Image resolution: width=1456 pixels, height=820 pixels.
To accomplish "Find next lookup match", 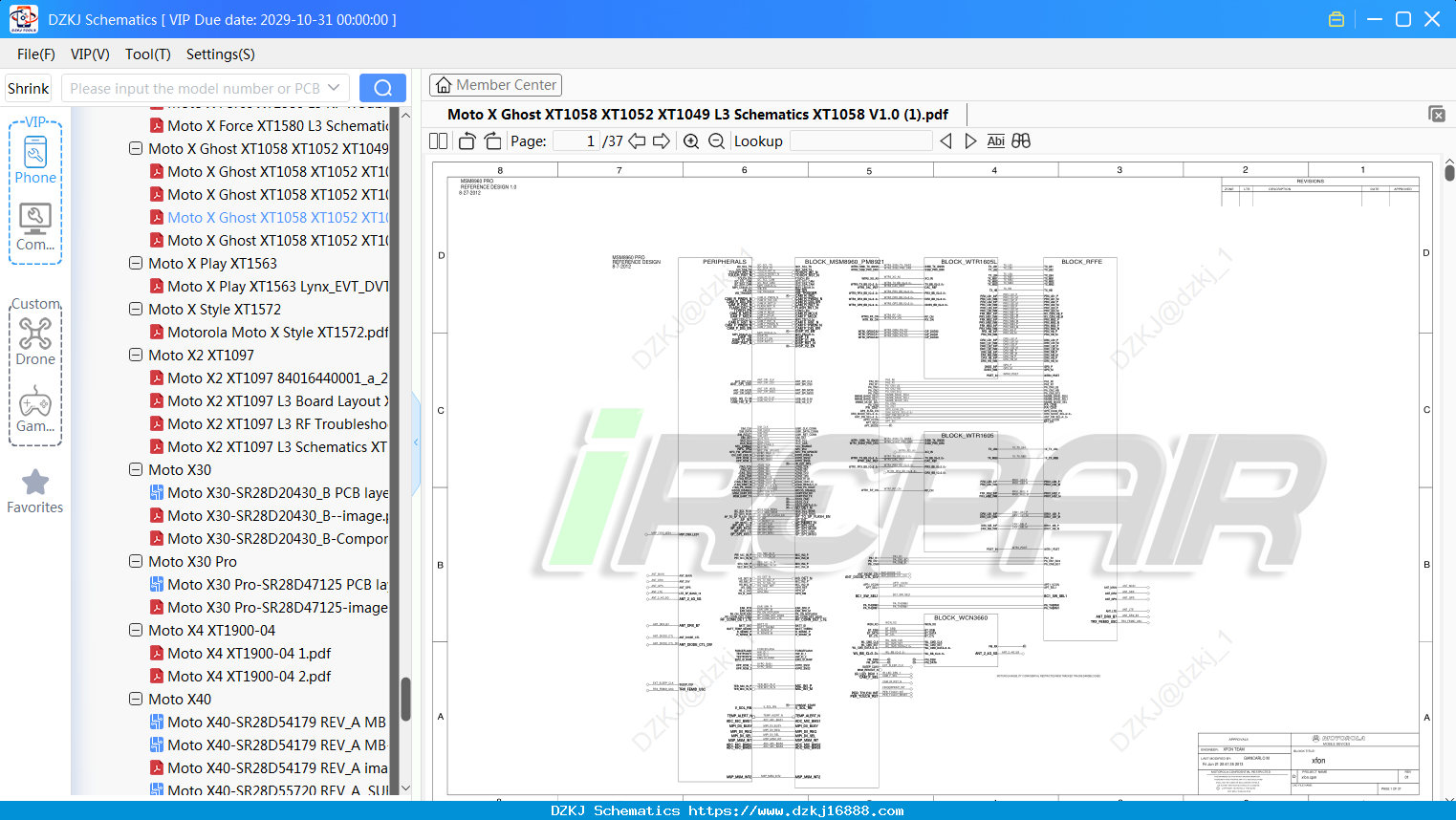I will (970, 141).
